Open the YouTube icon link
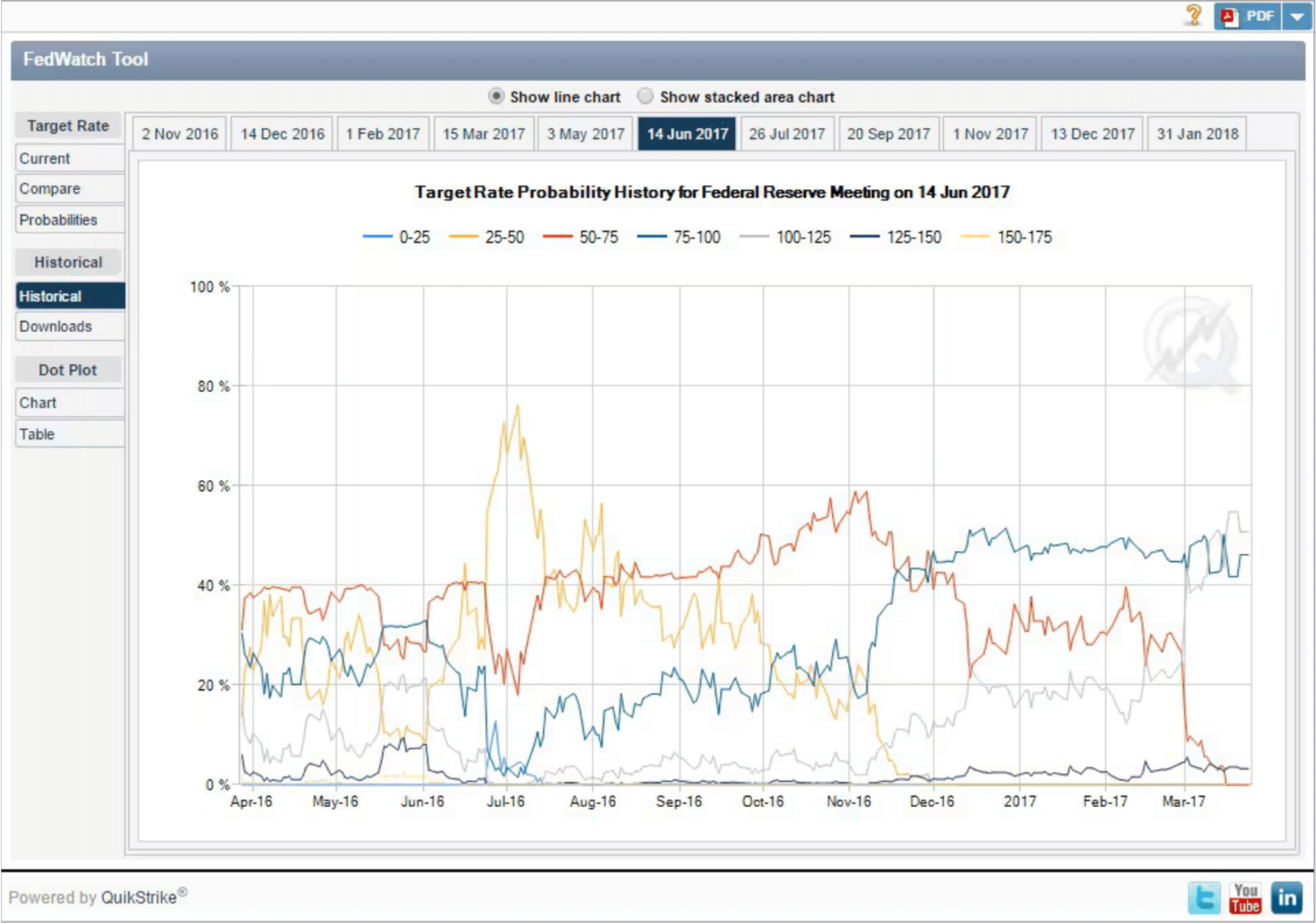This screenshot has width=1316, height=923. coord(1245,898)
